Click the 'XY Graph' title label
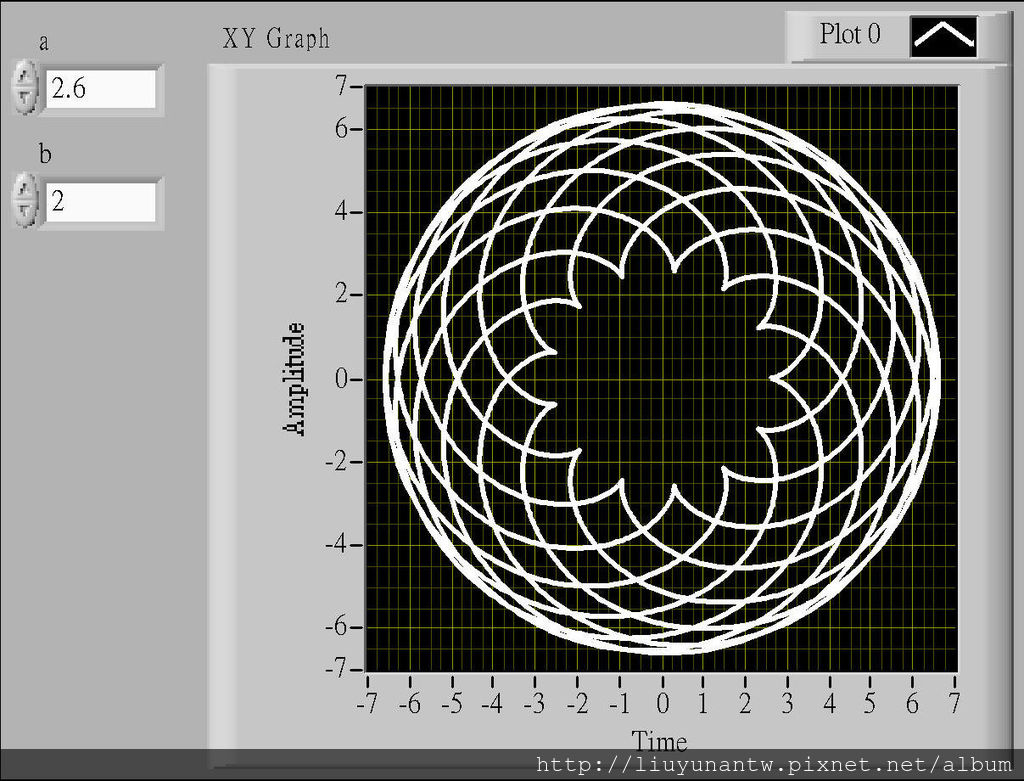 pos(276,39)
